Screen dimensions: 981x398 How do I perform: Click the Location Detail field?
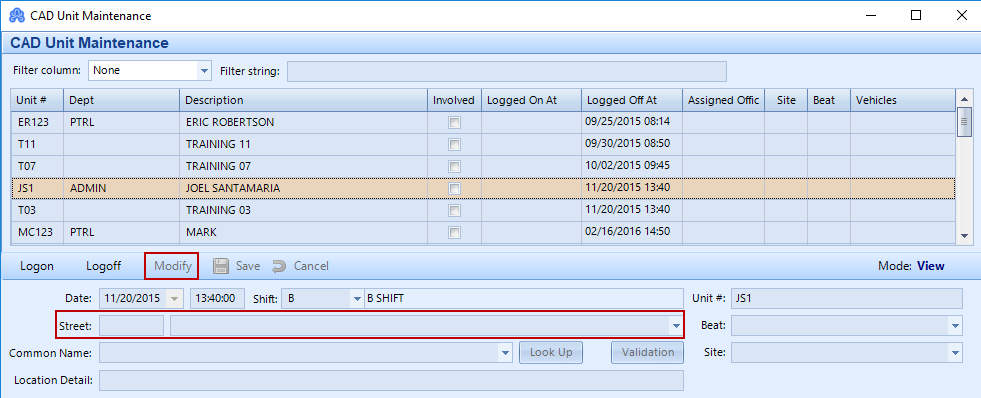391,380
